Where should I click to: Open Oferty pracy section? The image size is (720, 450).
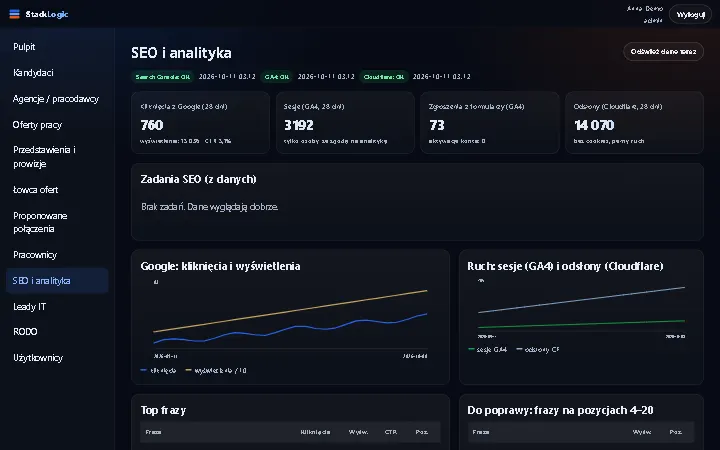tap(57, 125)
